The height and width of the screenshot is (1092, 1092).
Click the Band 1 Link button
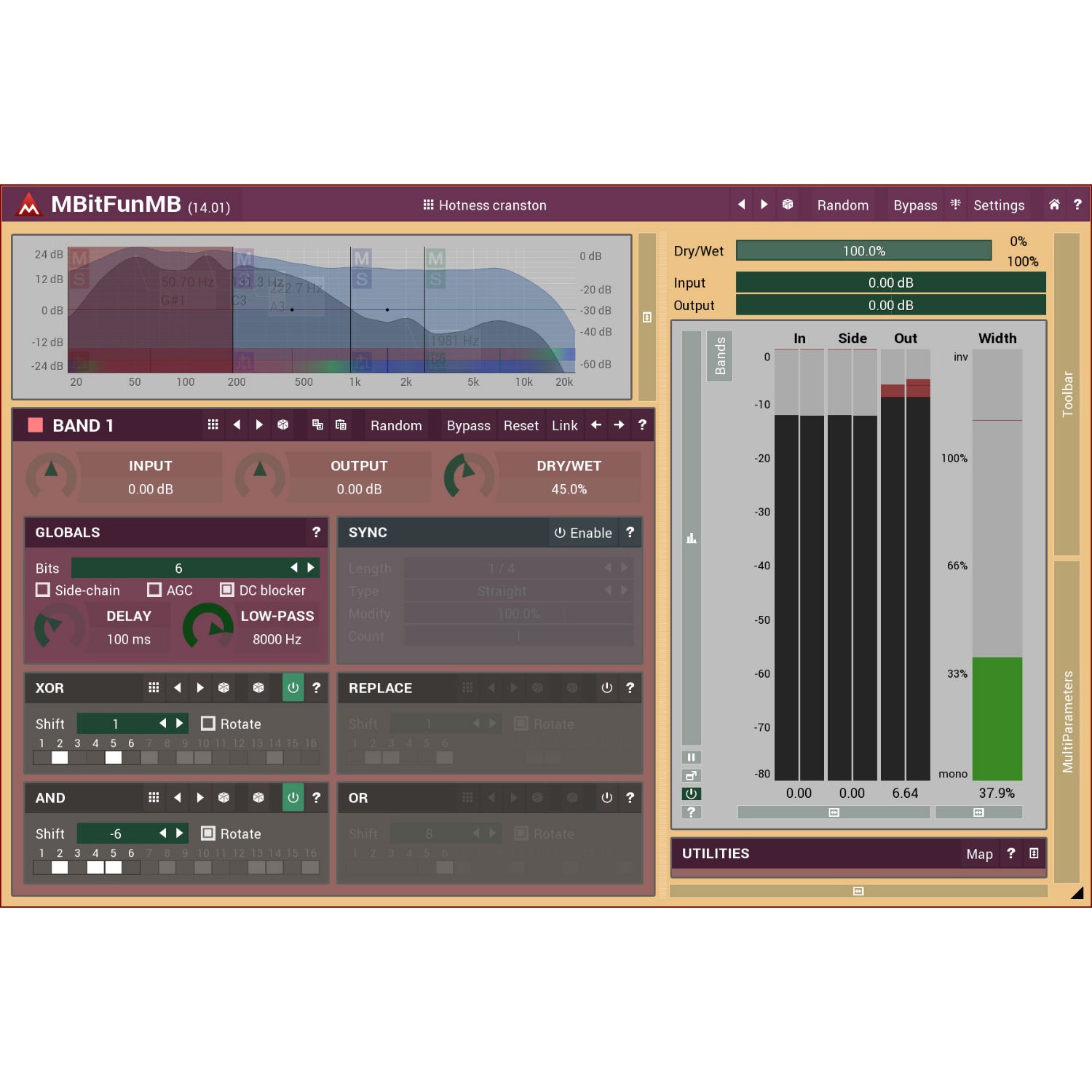(564, 425)
